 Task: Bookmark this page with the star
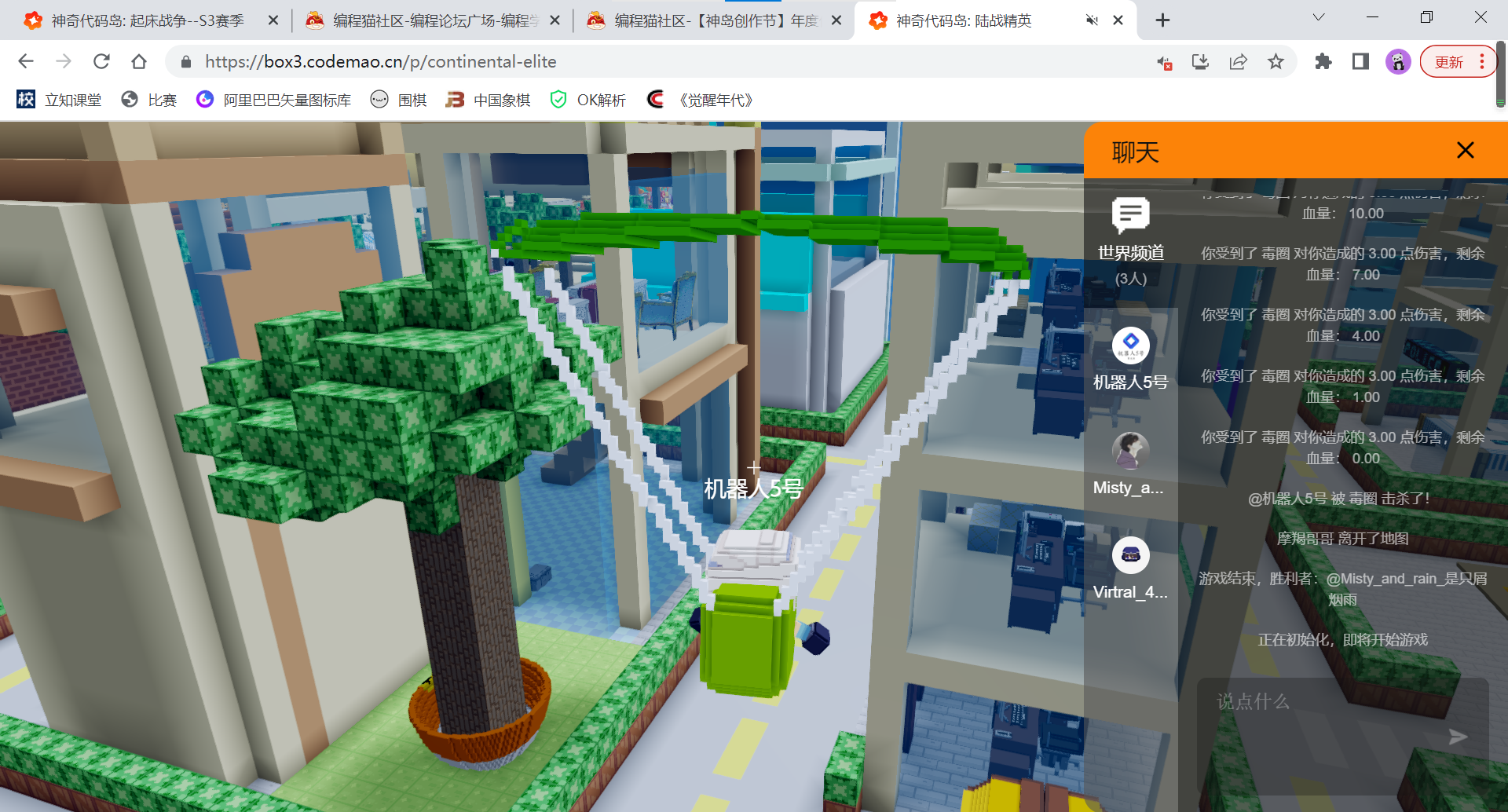coord(1276,61)
